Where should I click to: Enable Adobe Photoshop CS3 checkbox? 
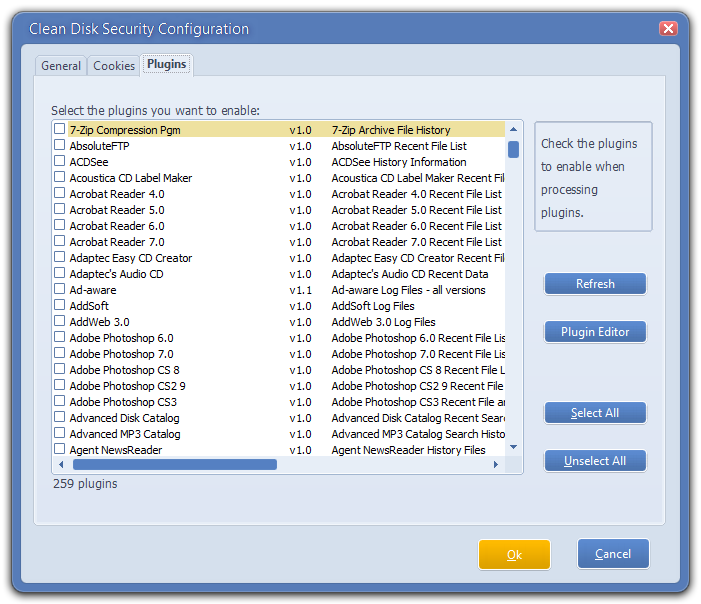coord(59,401)
